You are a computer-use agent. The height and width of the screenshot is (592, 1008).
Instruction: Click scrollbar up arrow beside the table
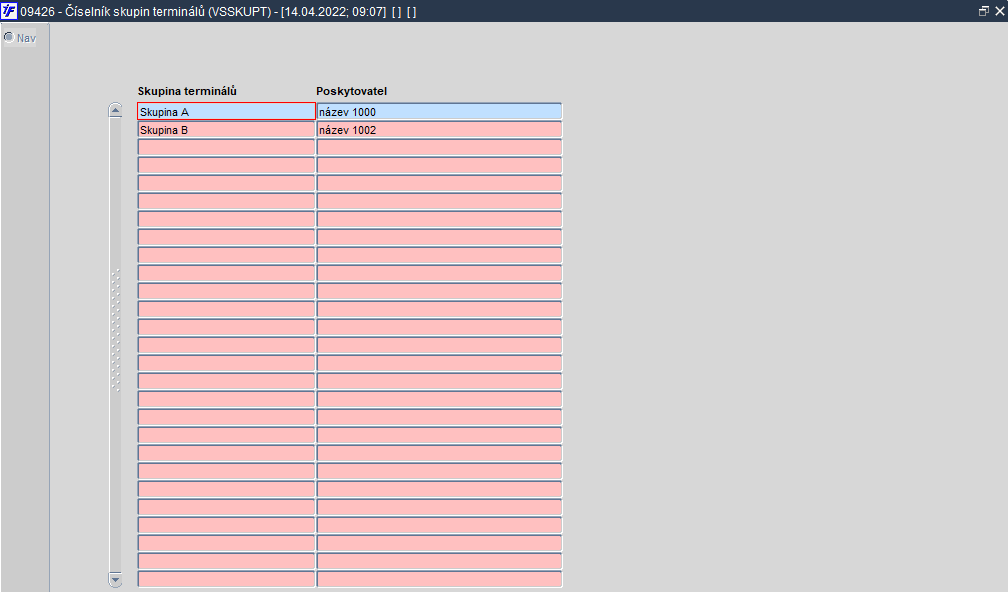point(115,111)
